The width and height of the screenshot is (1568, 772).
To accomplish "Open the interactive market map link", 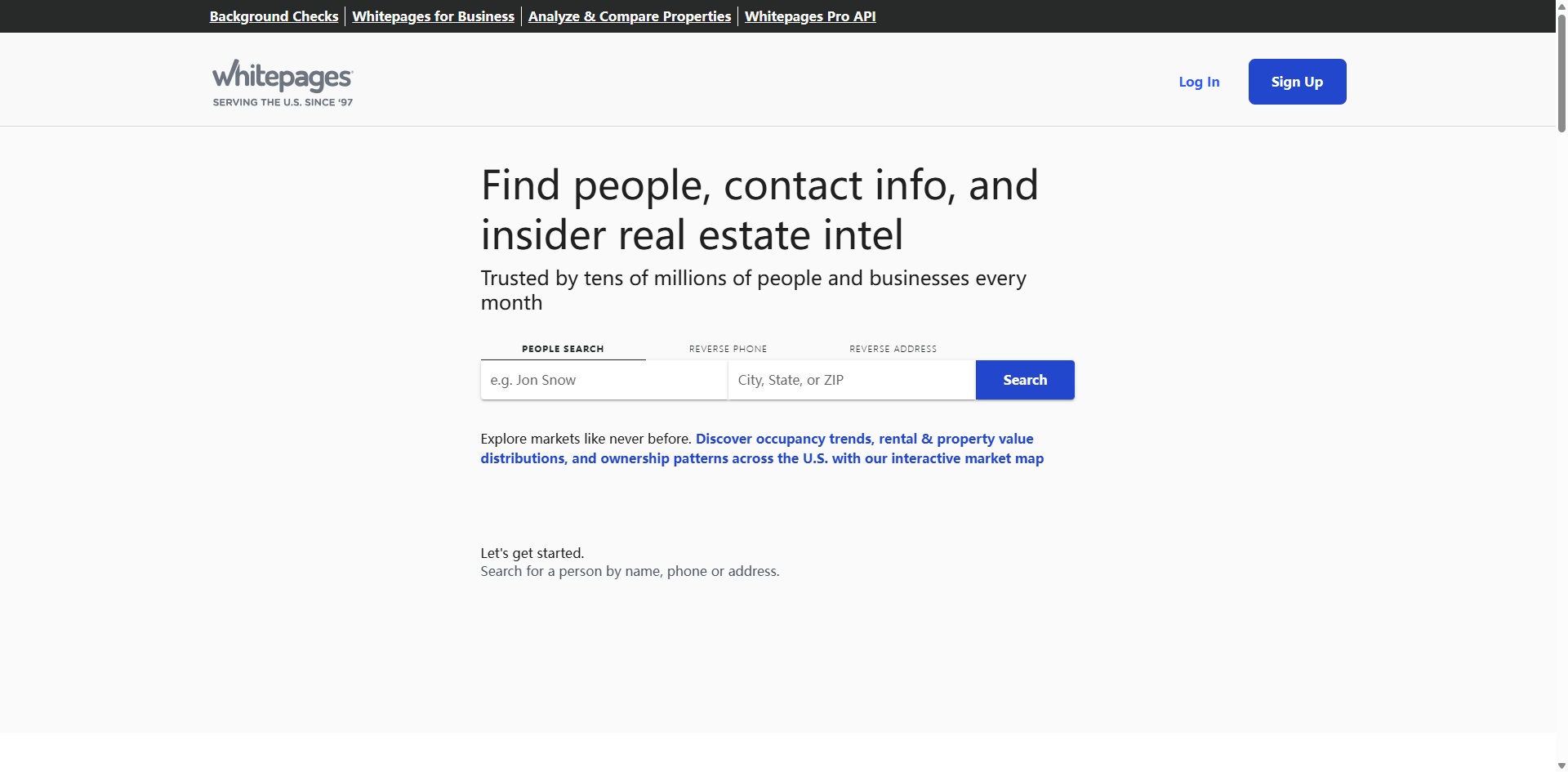I will pos(762,448).
